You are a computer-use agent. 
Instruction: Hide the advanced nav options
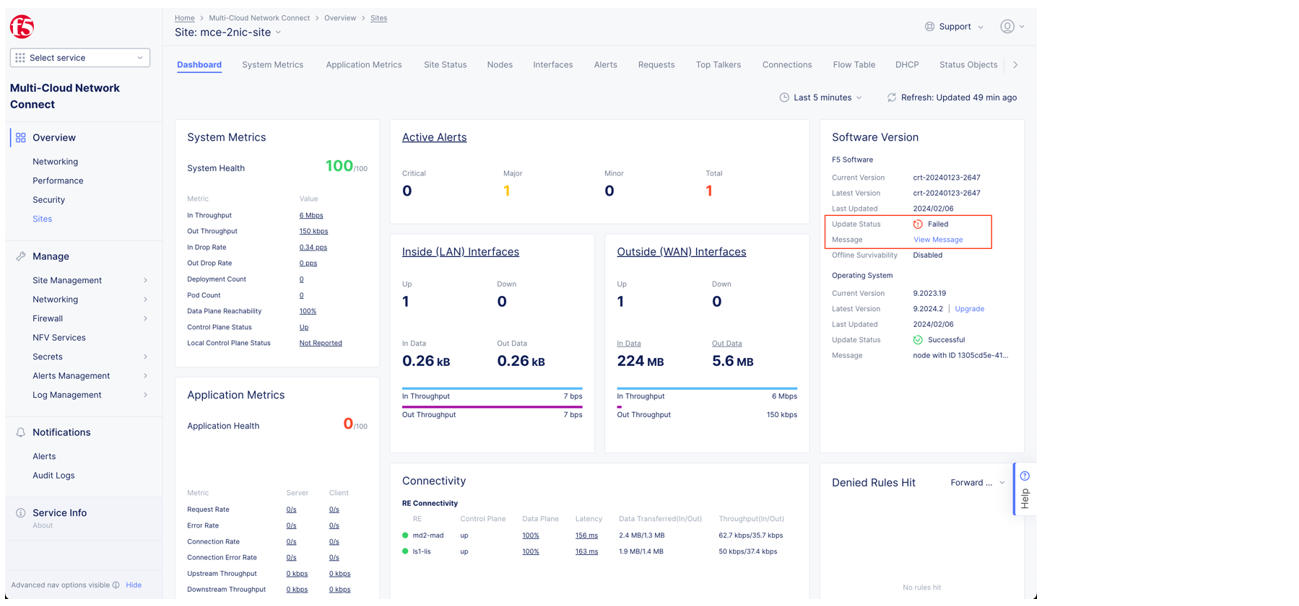click(x=134, y=584)
